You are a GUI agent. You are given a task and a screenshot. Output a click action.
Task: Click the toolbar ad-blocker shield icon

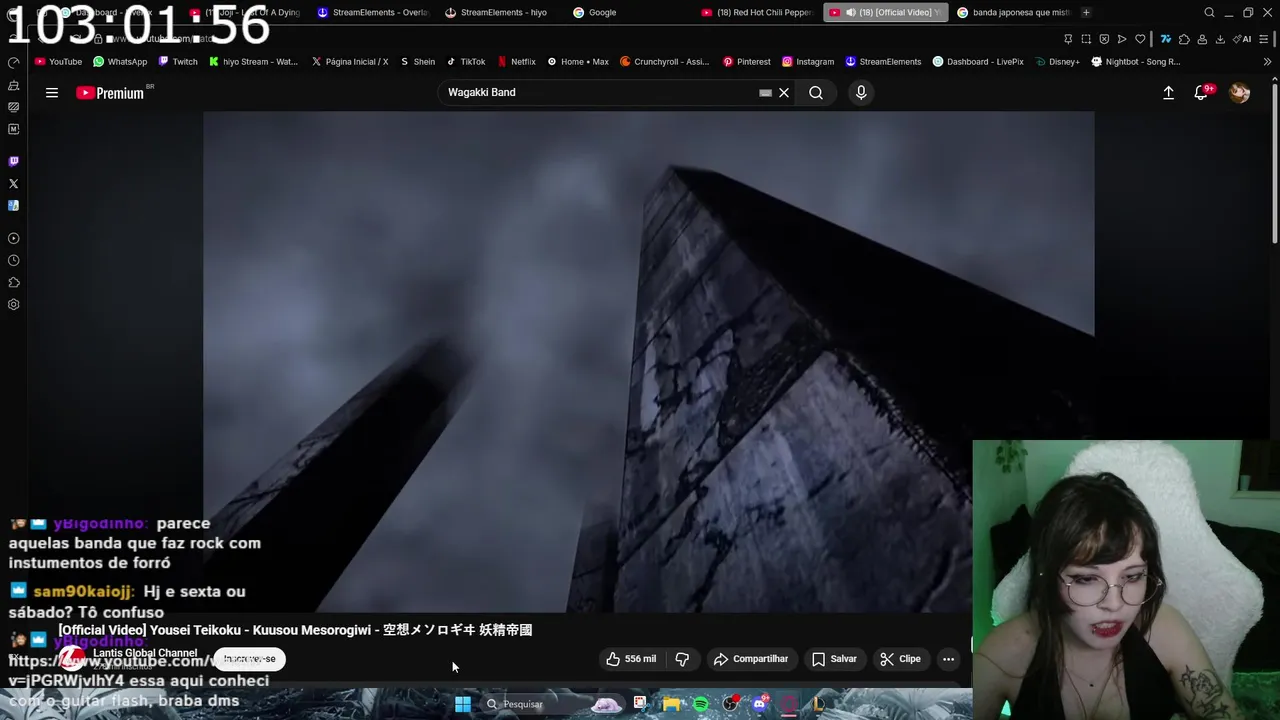[x=1104, y=39]
